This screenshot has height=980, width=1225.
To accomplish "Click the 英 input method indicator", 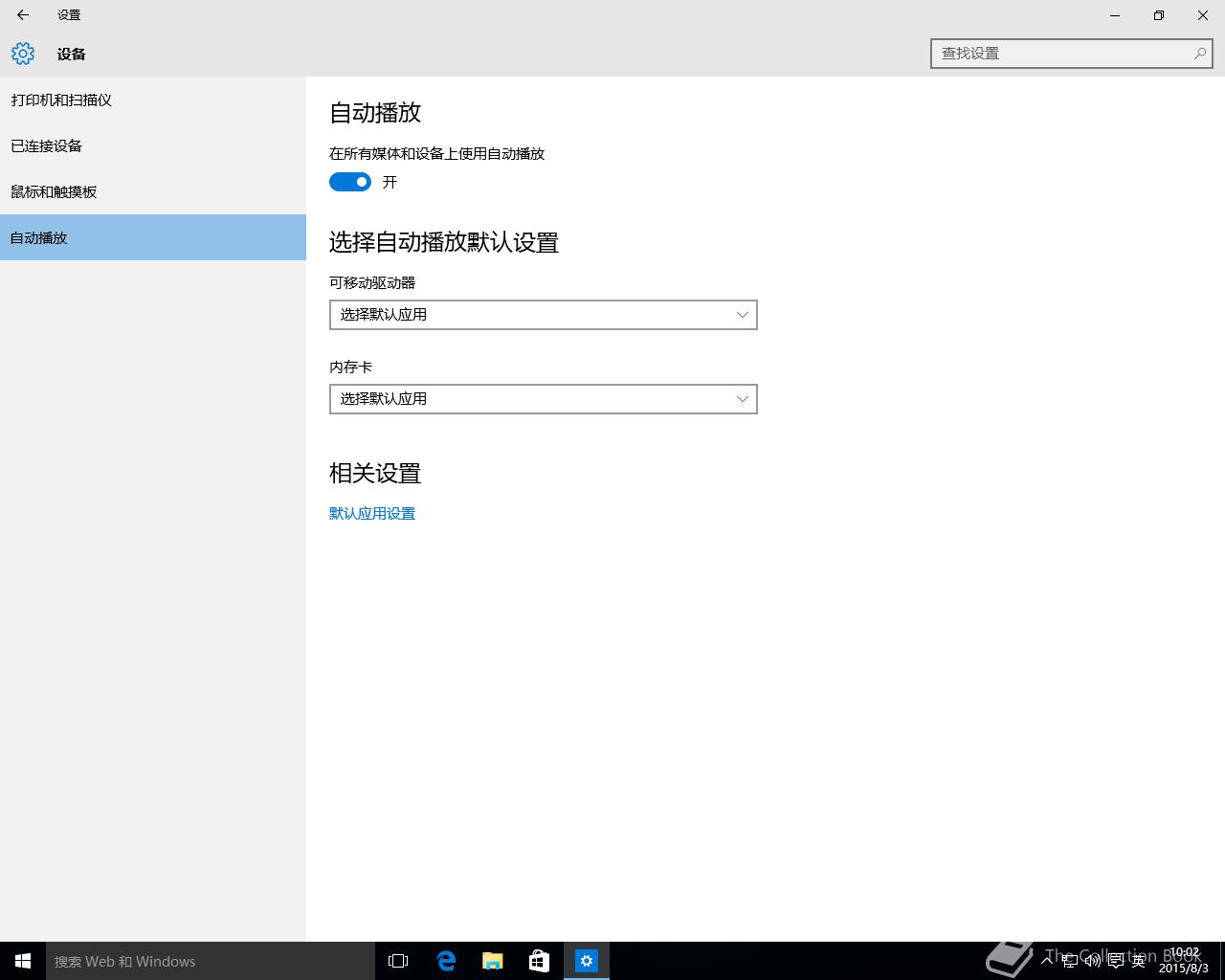I will pos(1139,960).
